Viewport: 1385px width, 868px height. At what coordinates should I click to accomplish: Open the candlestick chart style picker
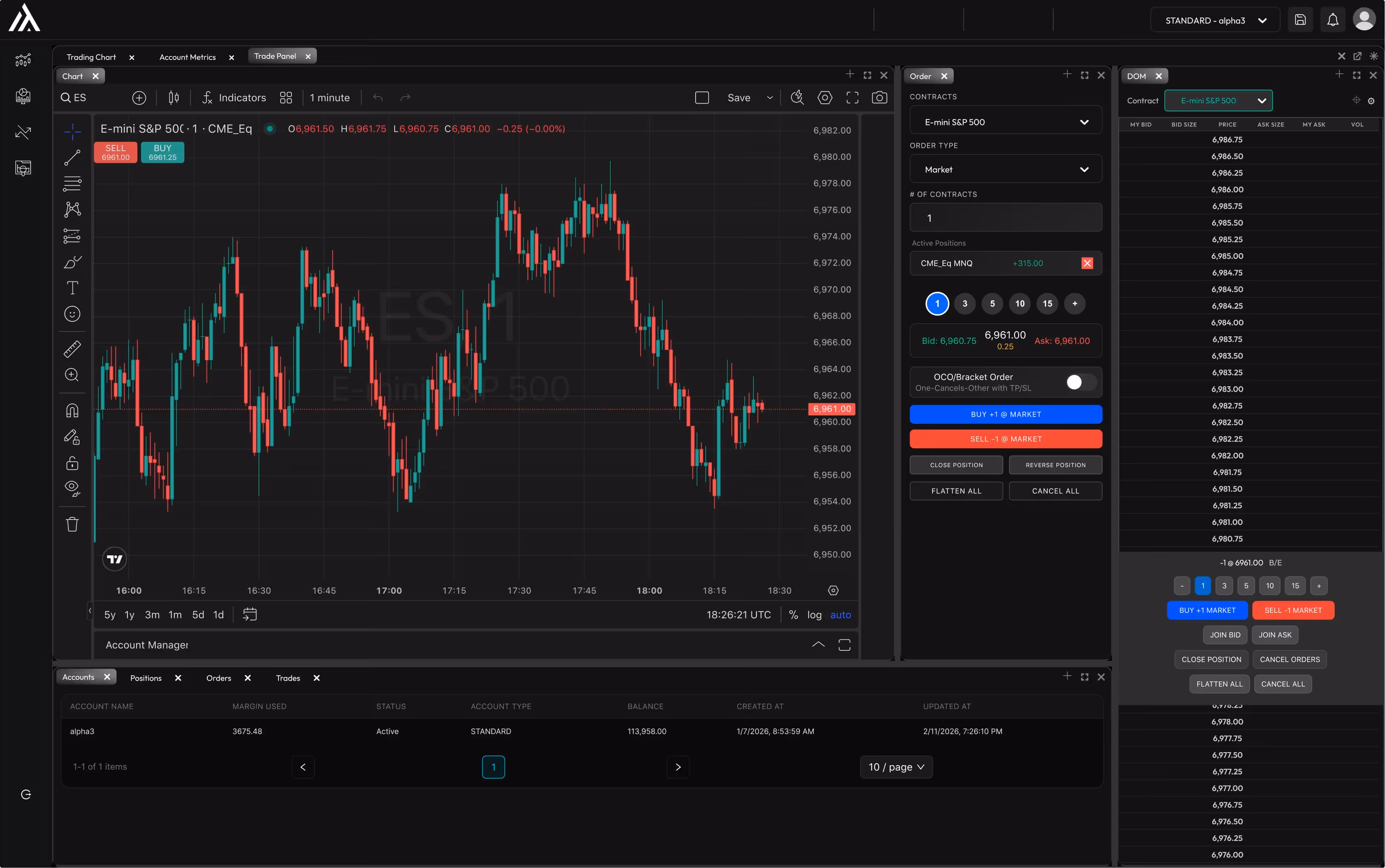(174, 97)
